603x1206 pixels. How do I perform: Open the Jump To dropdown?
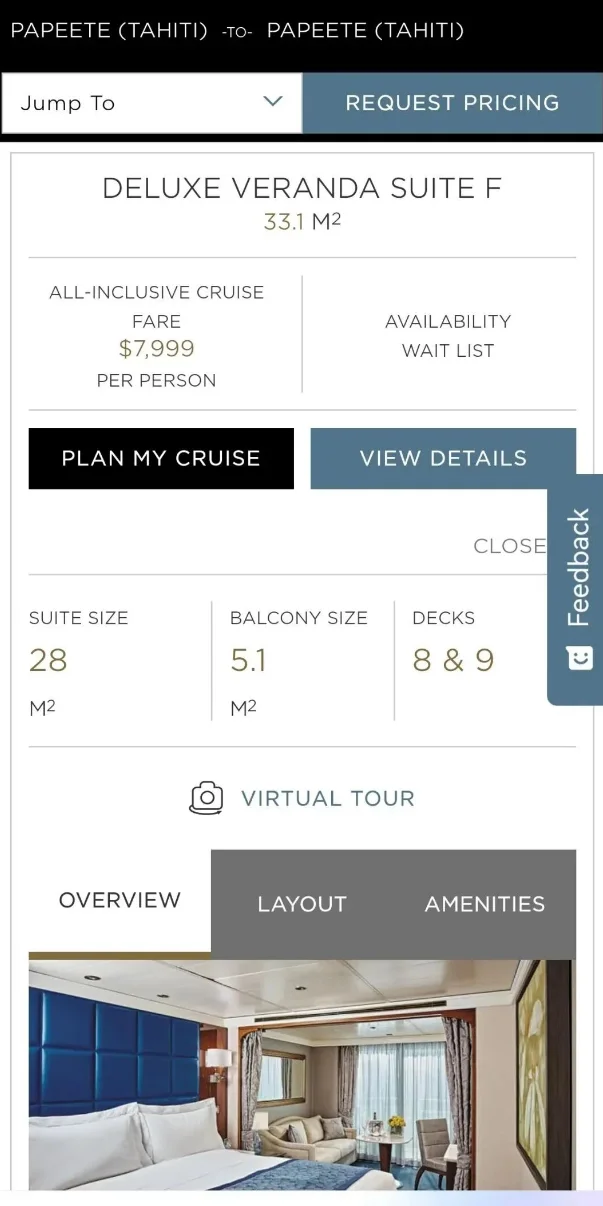pyautogui.click(x=152, y=103)
